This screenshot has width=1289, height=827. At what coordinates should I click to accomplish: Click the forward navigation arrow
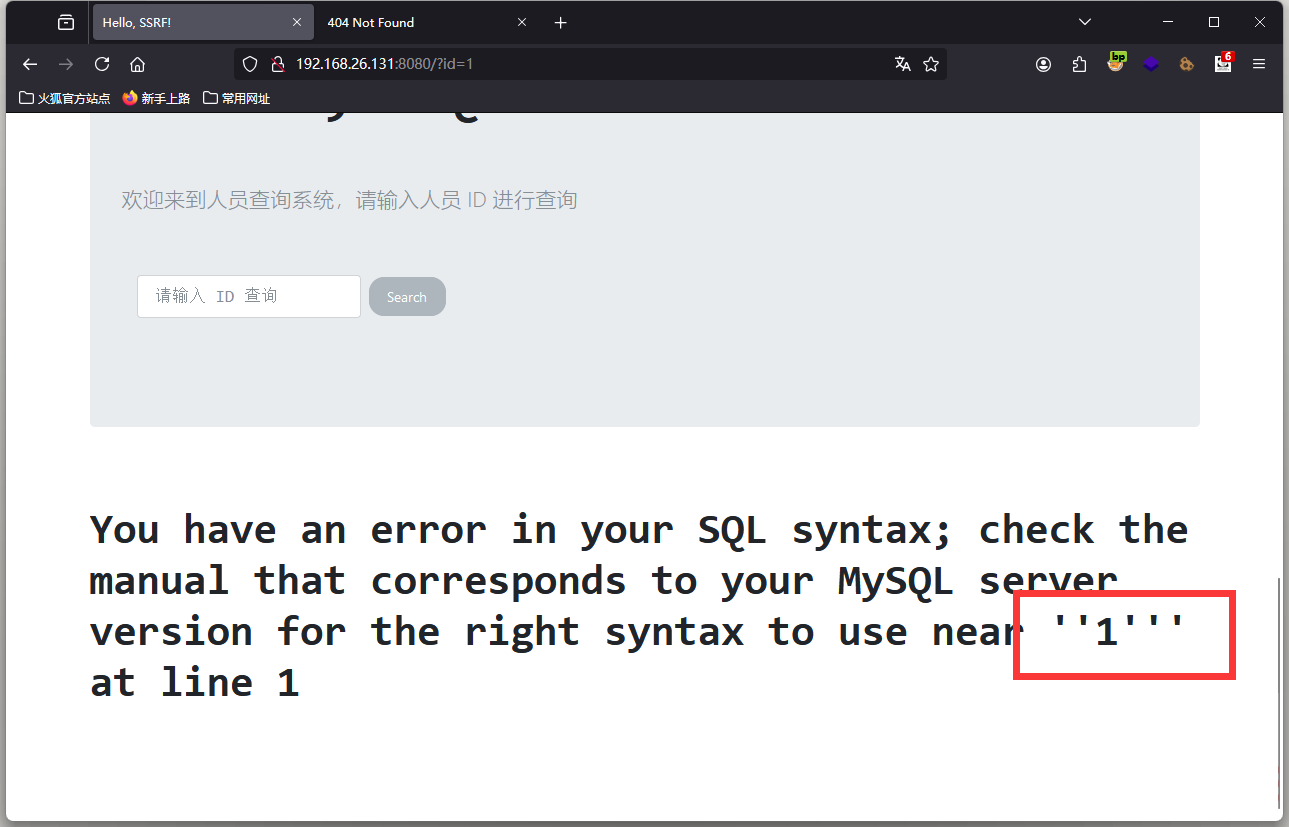point(66,64)
